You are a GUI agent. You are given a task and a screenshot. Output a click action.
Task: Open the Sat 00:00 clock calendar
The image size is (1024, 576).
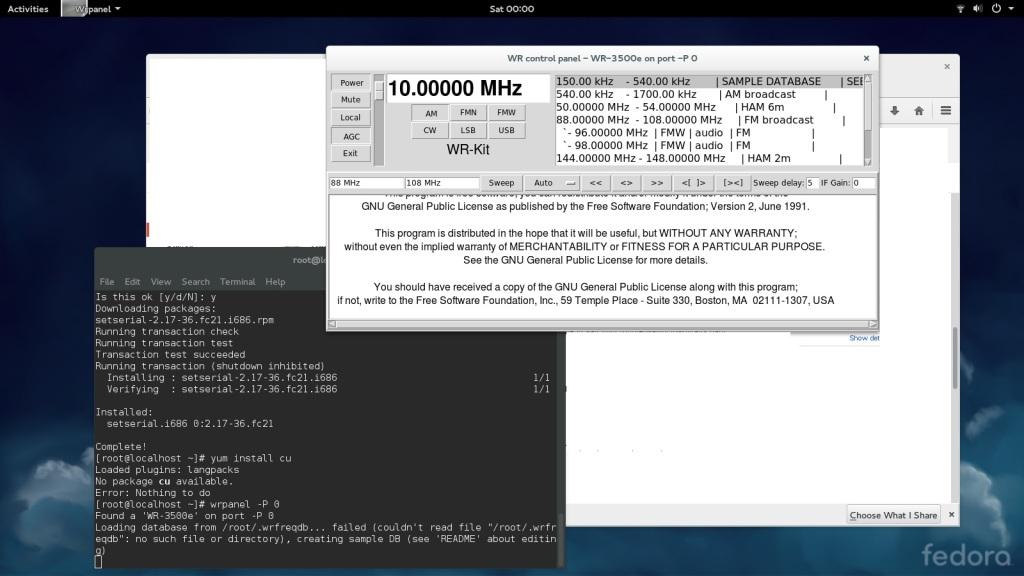pos(511,8)
